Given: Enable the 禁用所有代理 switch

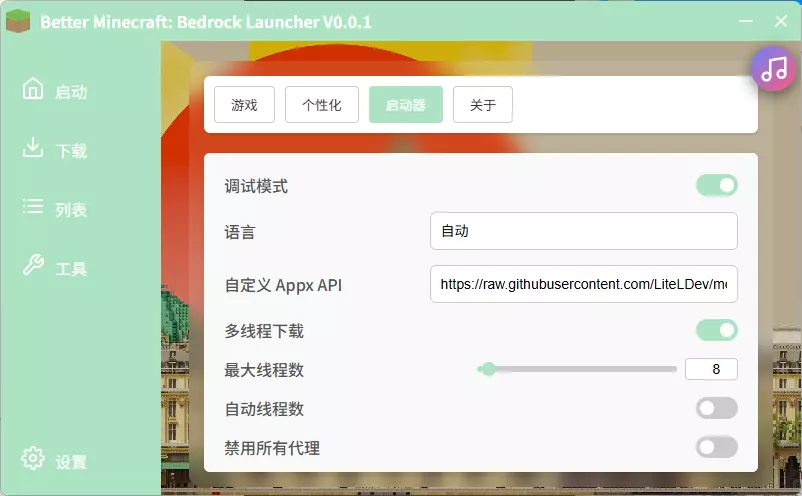Looking at the screenshot, I should point(717,447).
